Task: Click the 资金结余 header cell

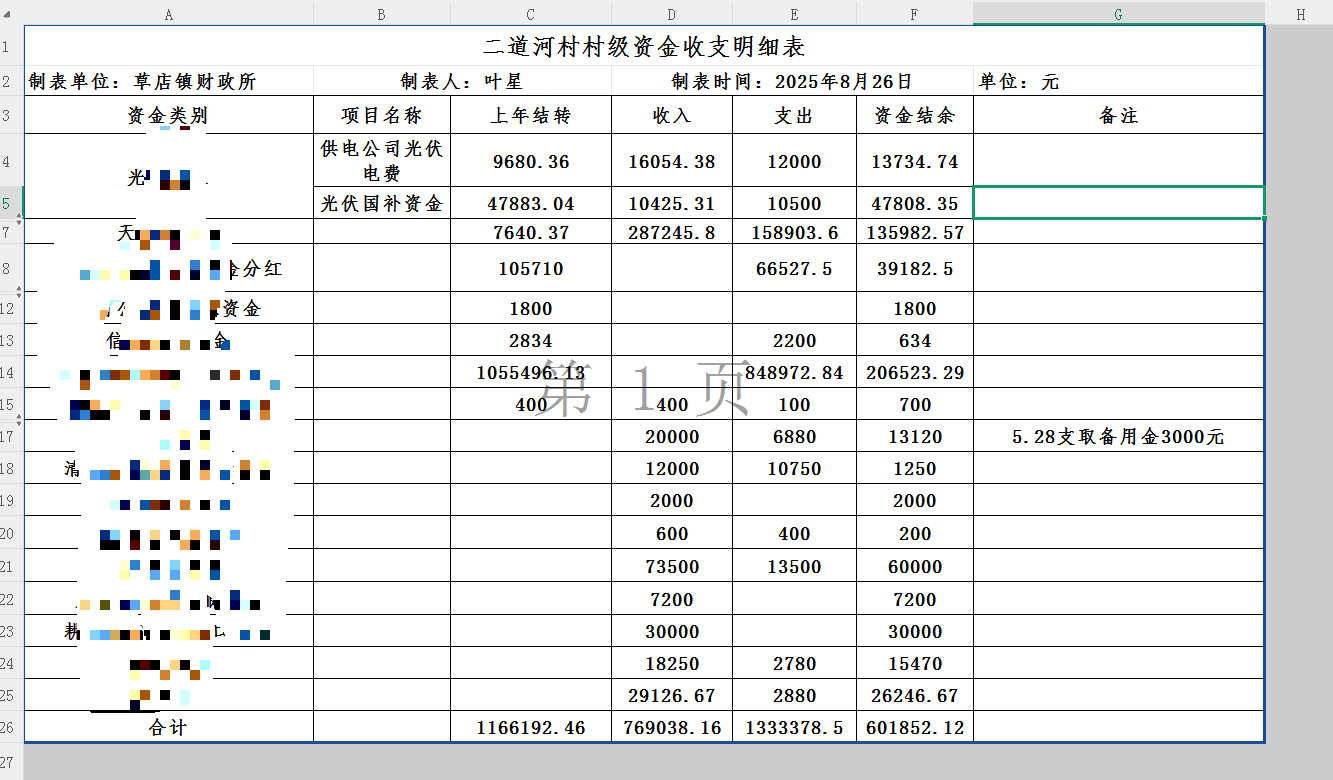Action: click(914, 115)
